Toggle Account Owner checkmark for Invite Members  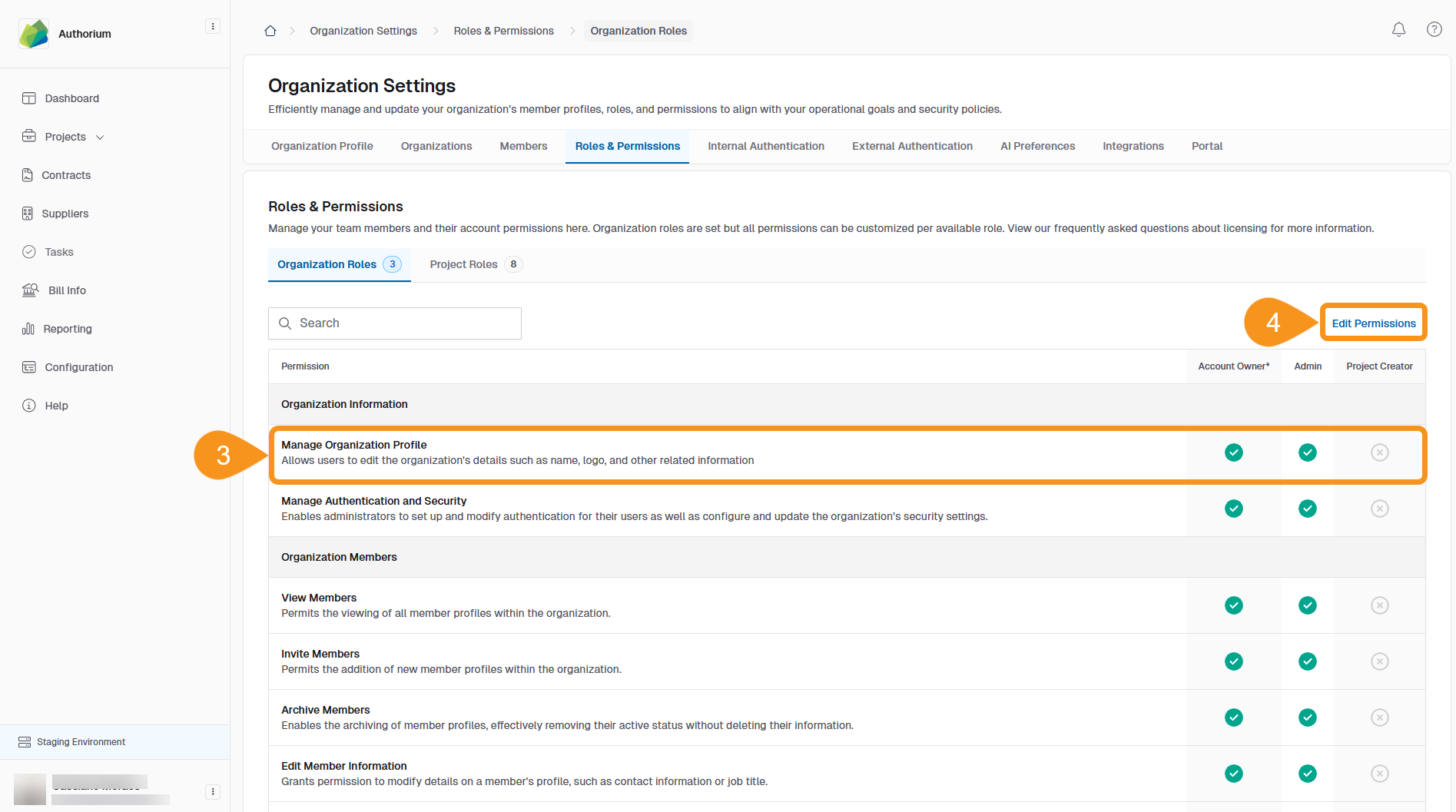1233,661
